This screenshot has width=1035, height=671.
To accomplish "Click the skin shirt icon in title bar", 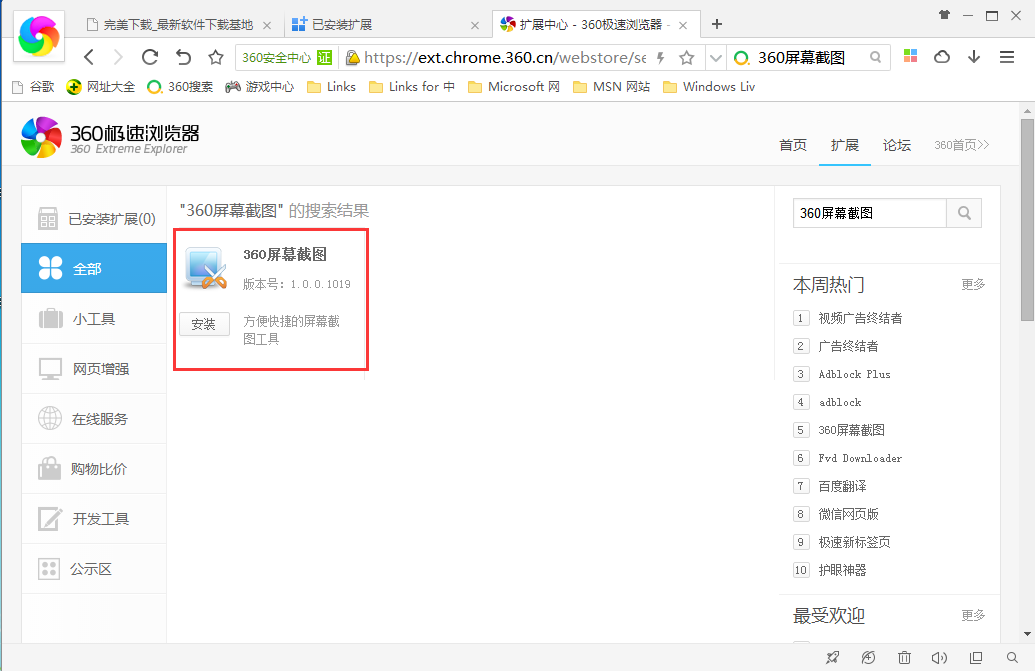I will [945, 15].
